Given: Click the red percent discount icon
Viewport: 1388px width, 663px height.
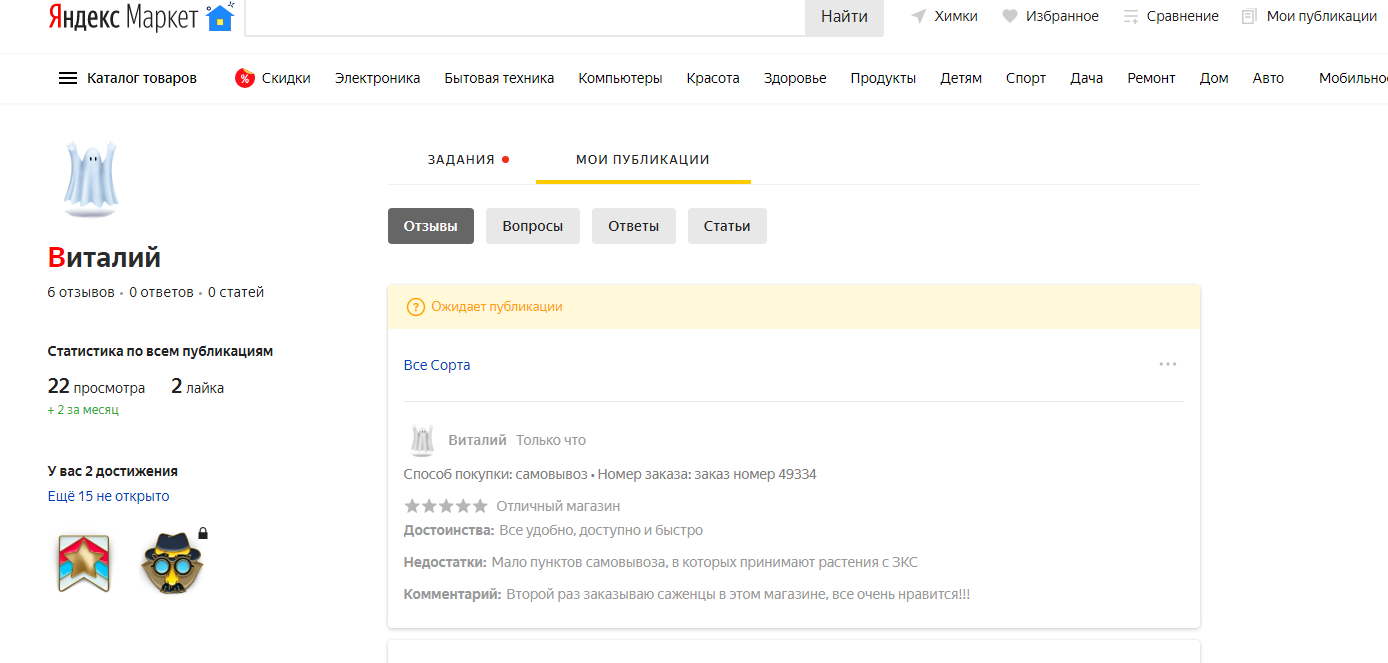Looking at the screenshot, I should [245, 78].
